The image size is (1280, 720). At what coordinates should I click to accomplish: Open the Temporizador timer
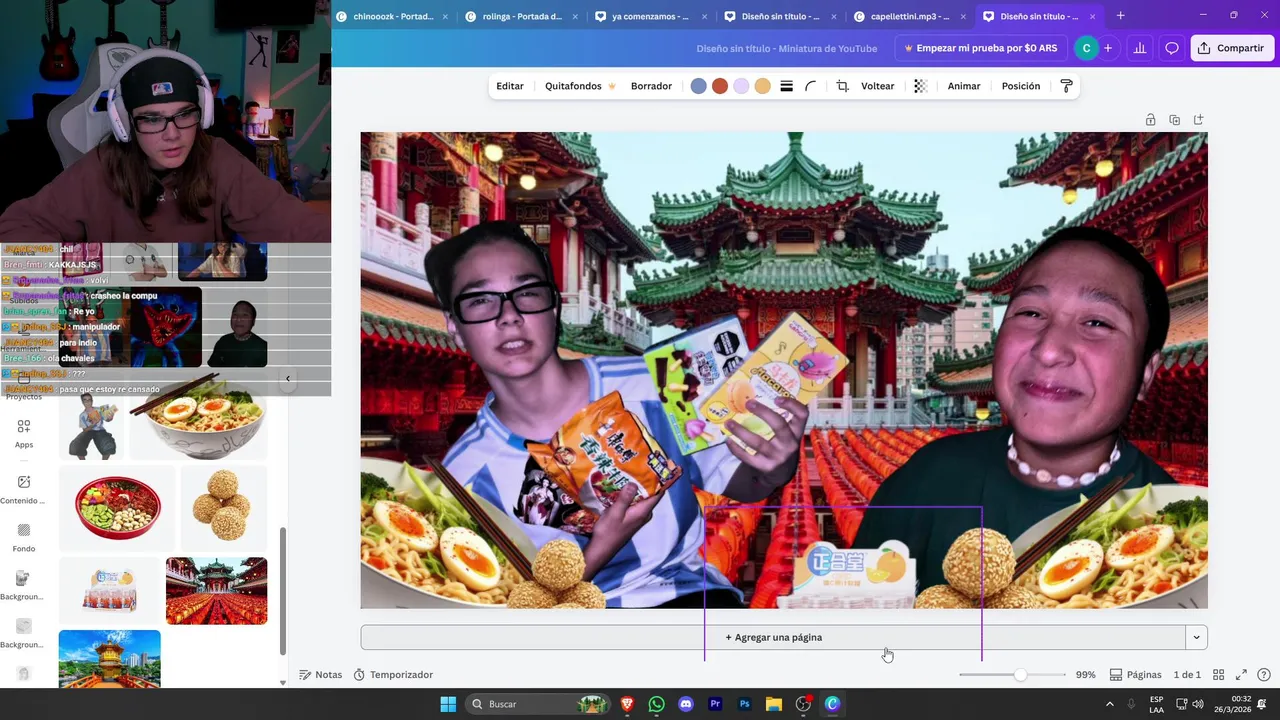pyautogui.click(x=393, y=675)
